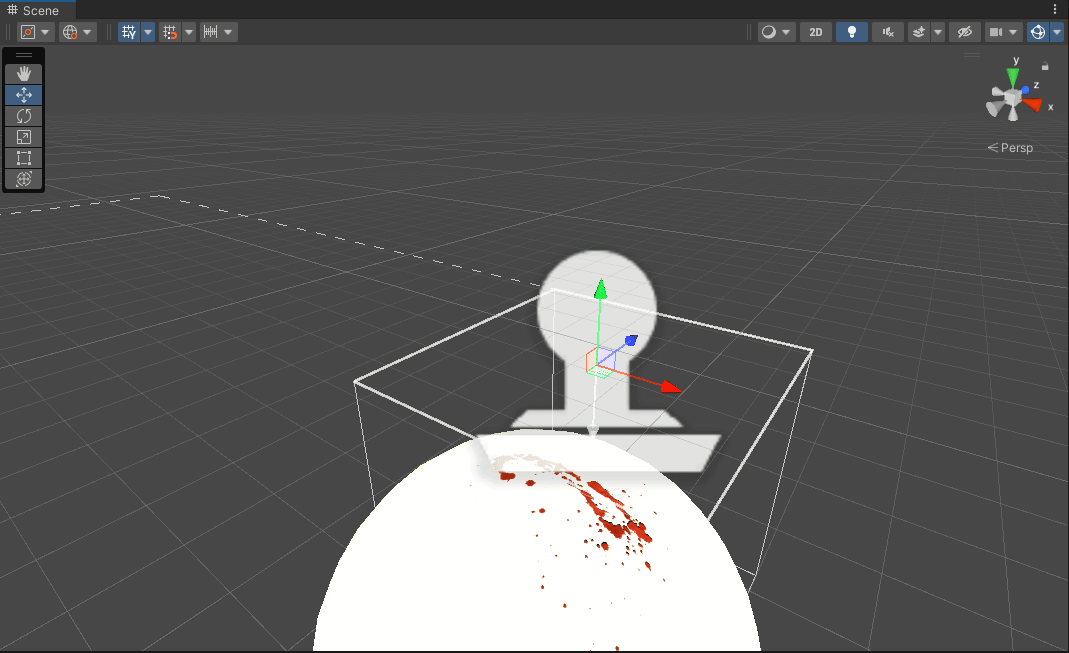Click the tool handle rotation globe icon
The width and height of the screenshot is (1069, 653).
click(x=72, y=31)
